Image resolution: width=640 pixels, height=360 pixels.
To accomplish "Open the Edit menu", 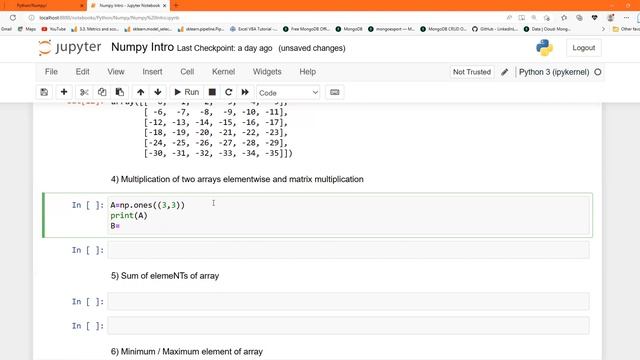I will pos(82,72).
